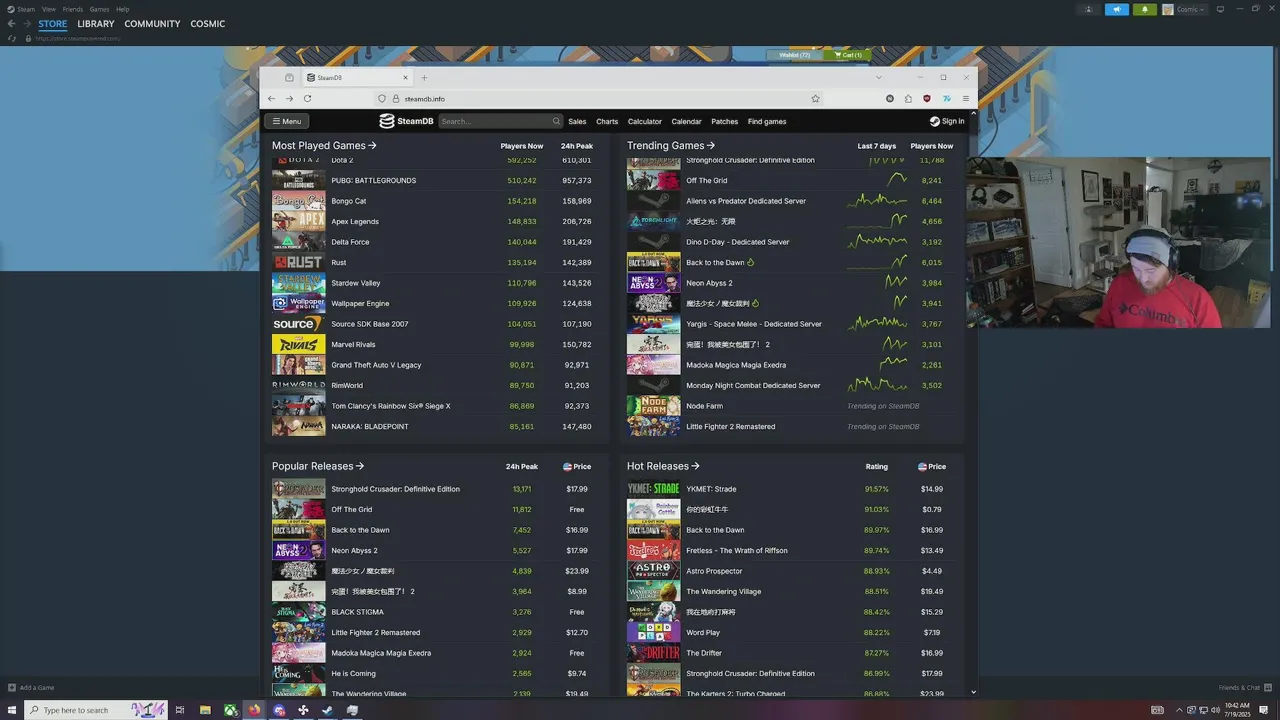Click Little Fighter 2 Remastered trending thumbnail
Viewport: 1280px width, 720px height.
click(653, 426)
